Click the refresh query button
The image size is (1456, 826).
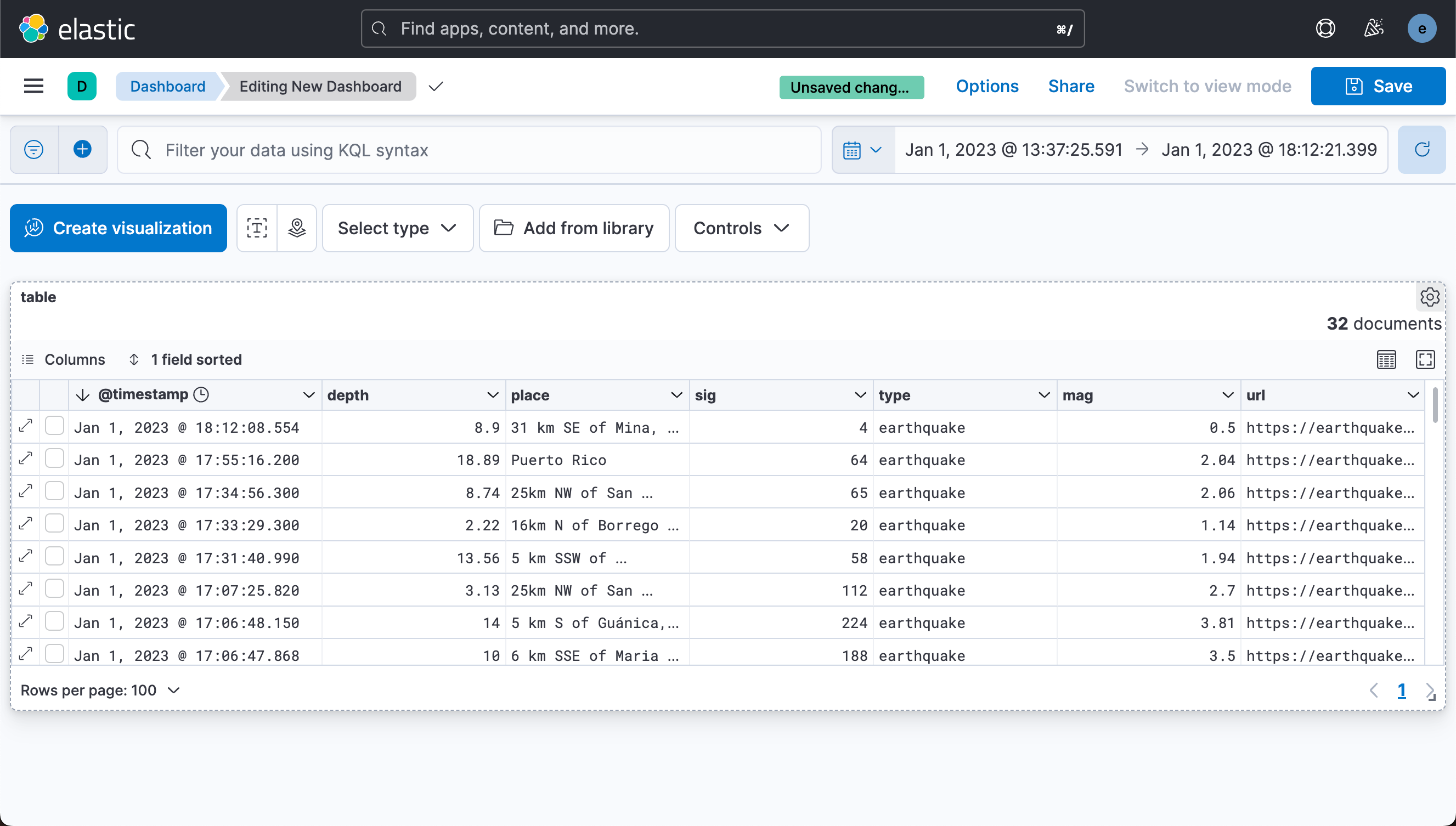(x=1421, y=150)
